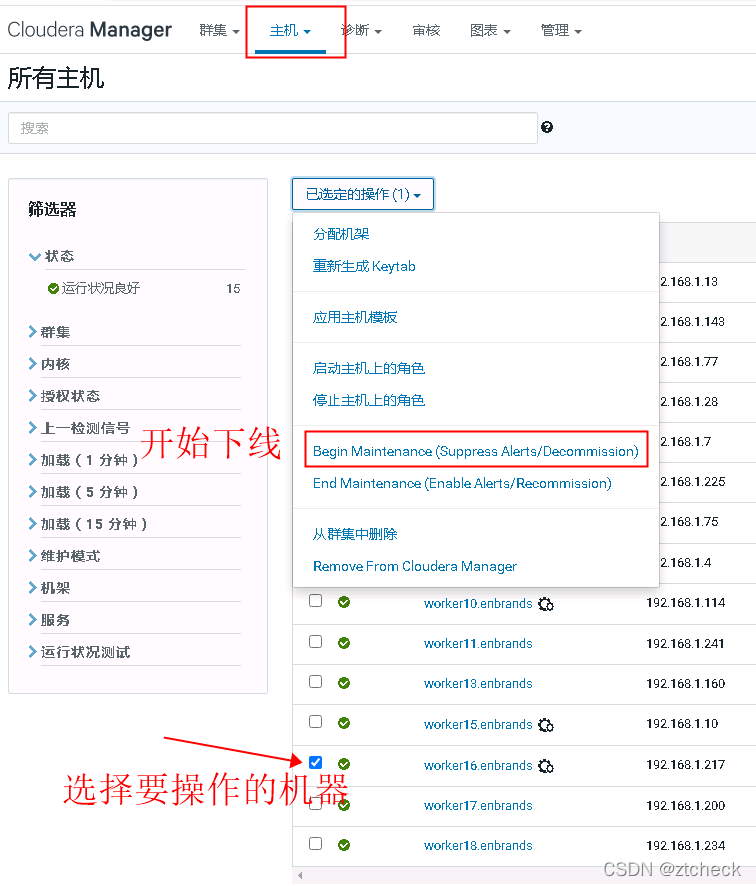This screenshot has width=756, height=886.
Task: Choose 从群集中删除 action
Action: [x=355, y=534]
